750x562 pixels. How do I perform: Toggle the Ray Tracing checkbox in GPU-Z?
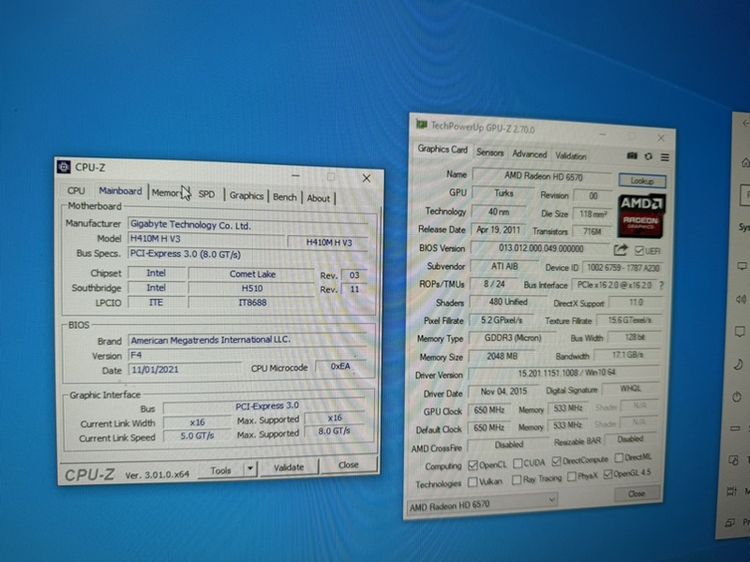[517, 479]
